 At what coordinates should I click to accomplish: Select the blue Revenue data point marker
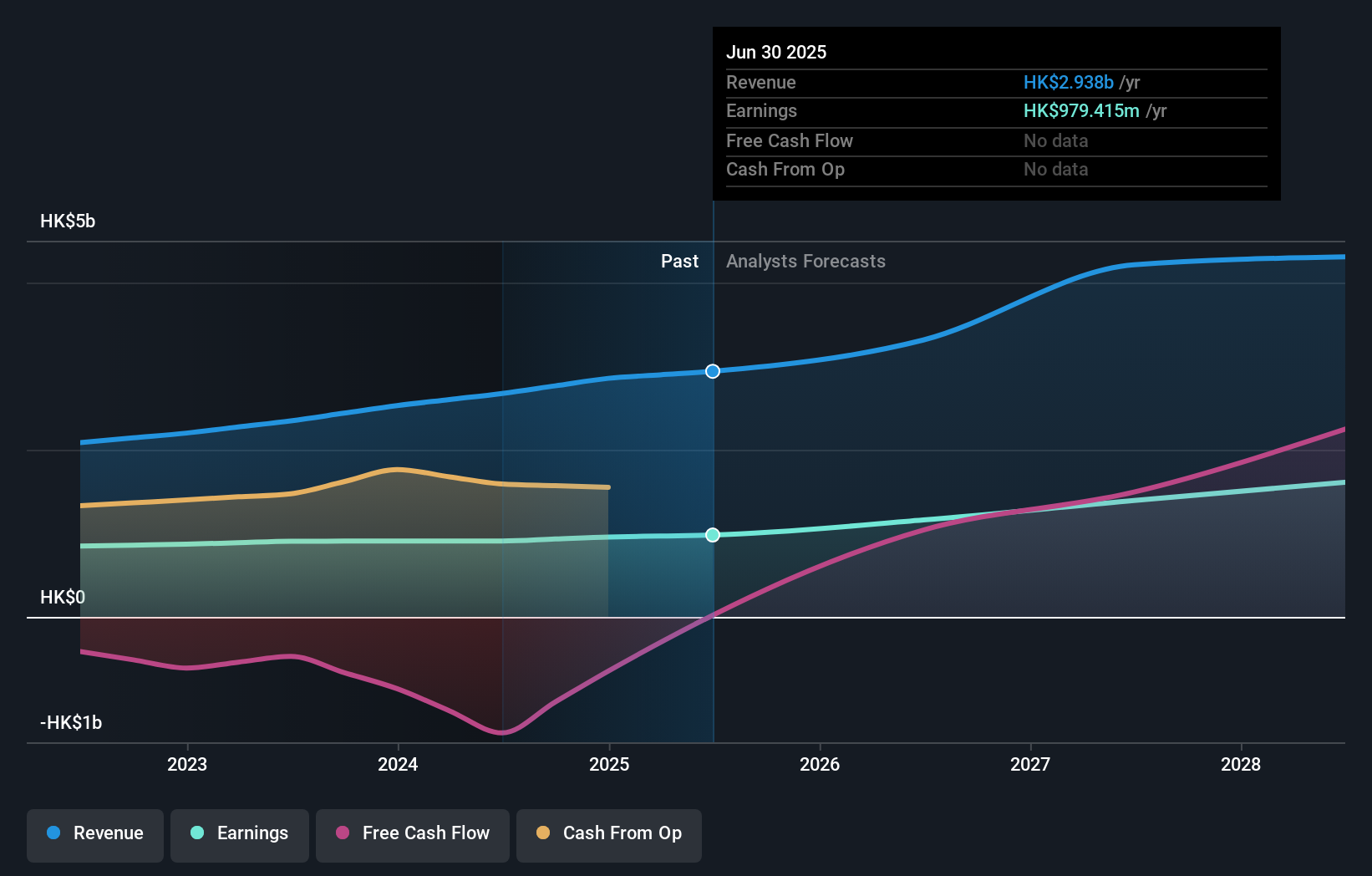712,371
